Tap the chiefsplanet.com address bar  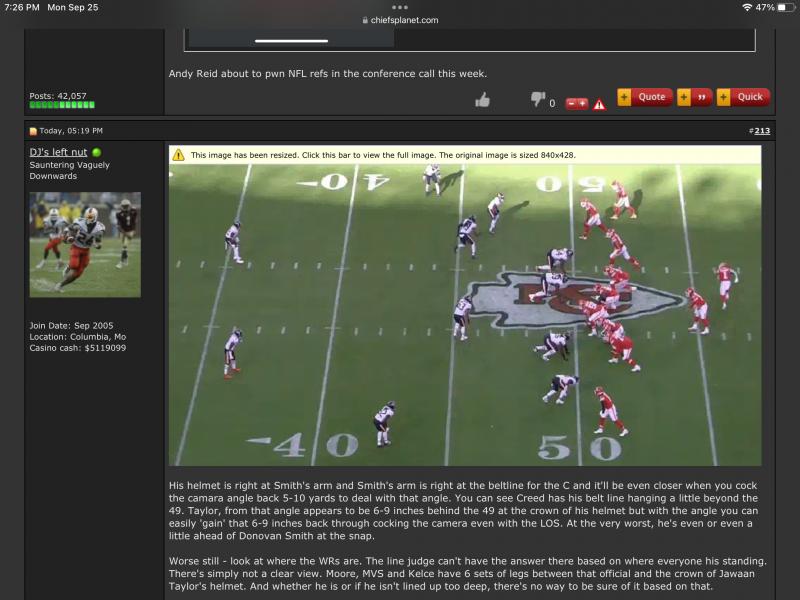coord(400,20)
